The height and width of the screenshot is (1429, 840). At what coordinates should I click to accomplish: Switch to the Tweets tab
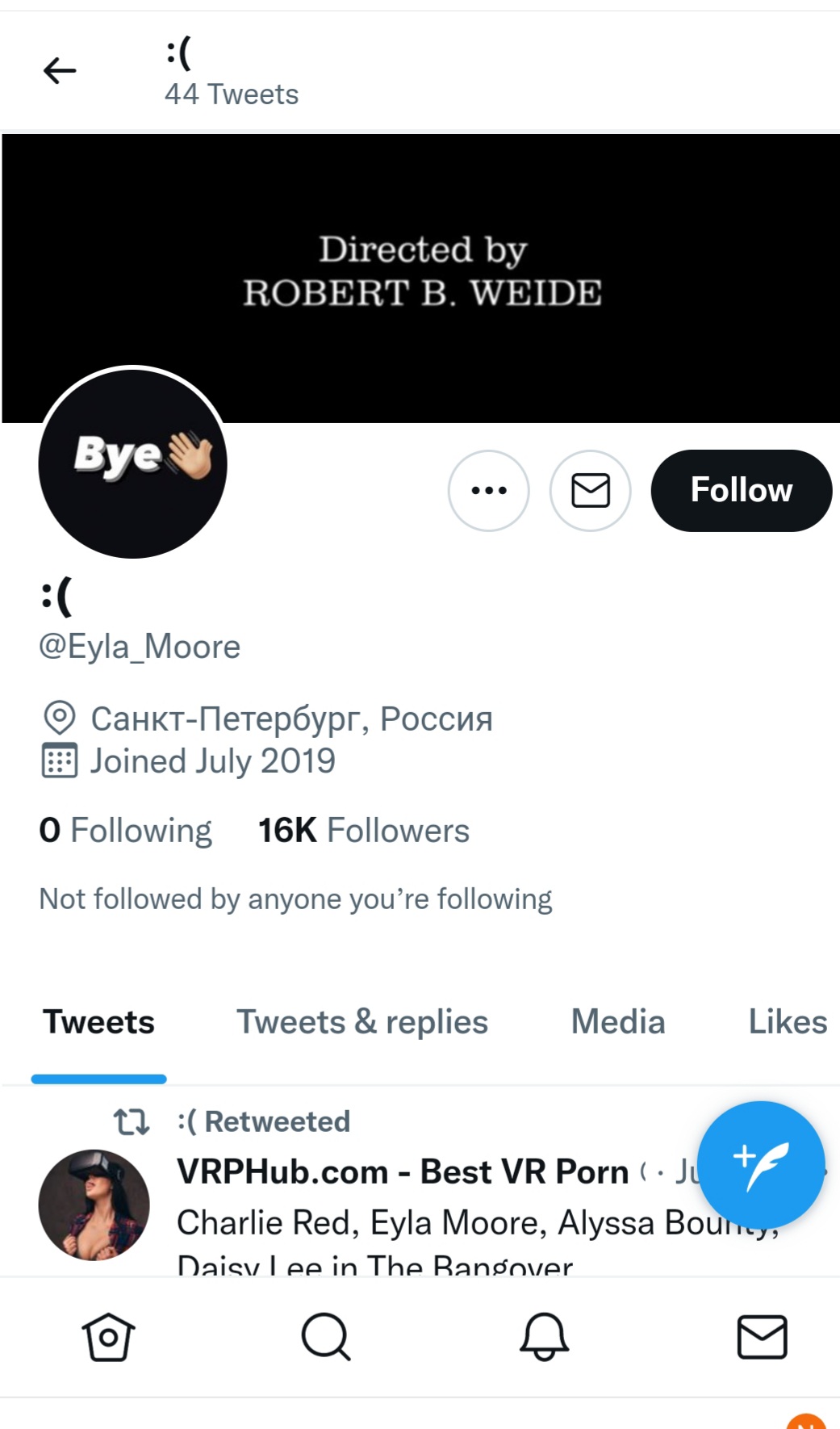click(x=98, y=1022)
